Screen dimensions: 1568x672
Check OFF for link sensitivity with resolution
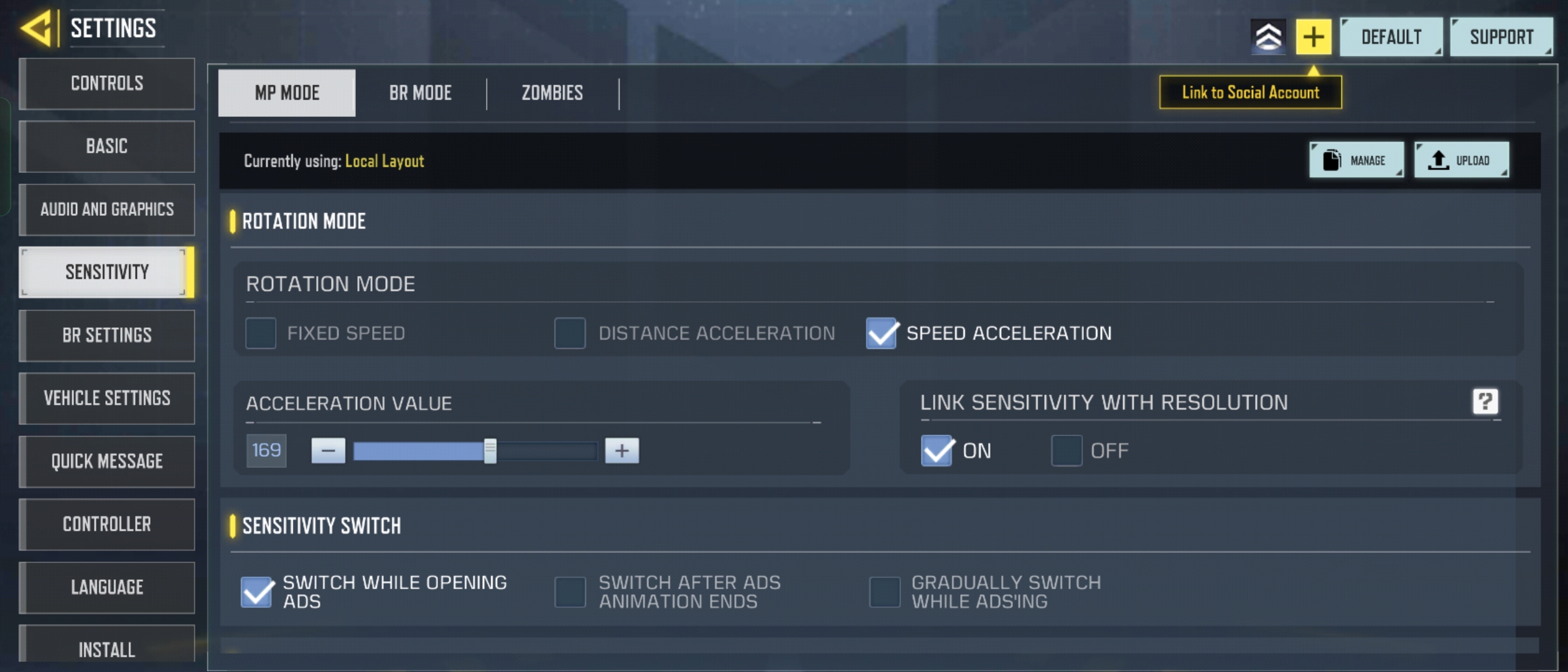tap(1066, 450)
